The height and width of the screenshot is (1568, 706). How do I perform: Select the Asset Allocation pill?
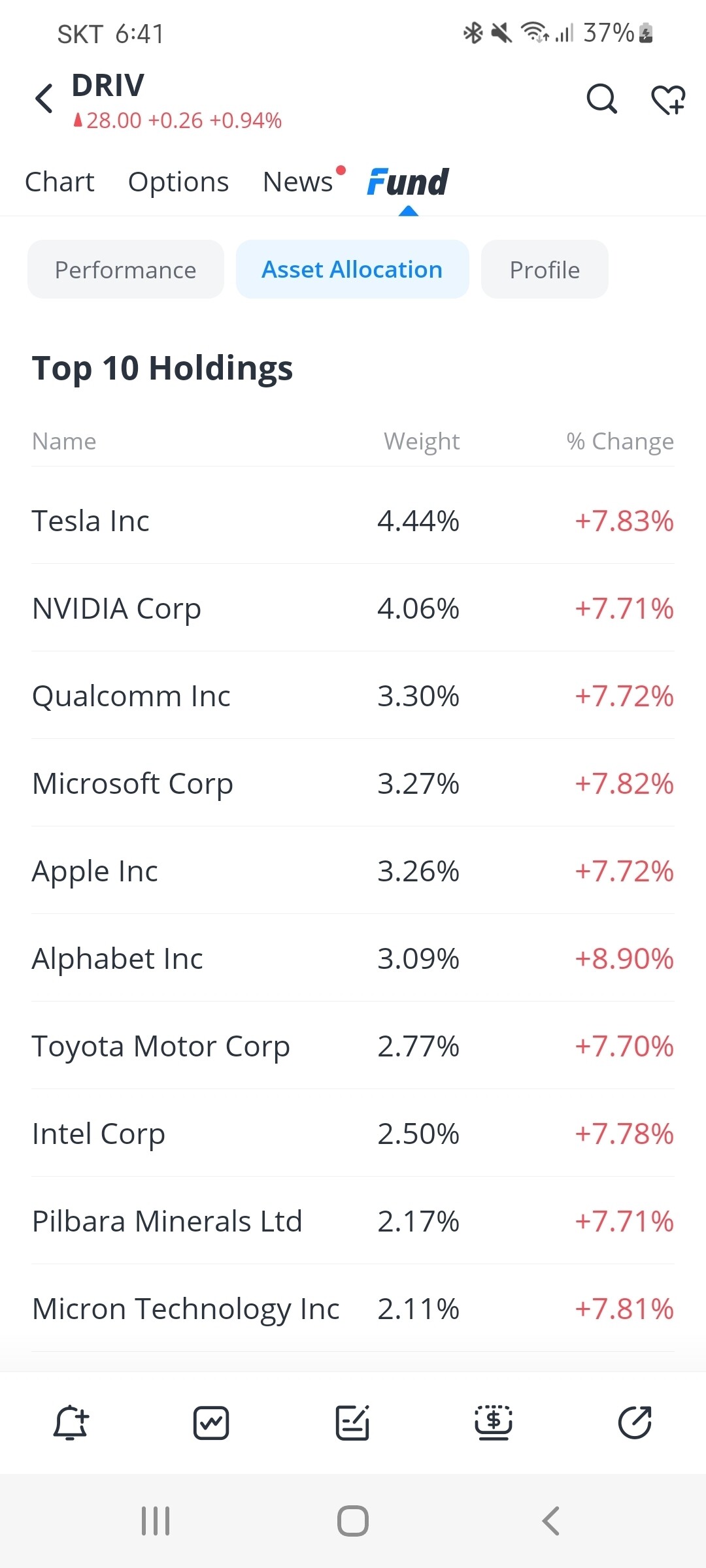pos(352,270)
